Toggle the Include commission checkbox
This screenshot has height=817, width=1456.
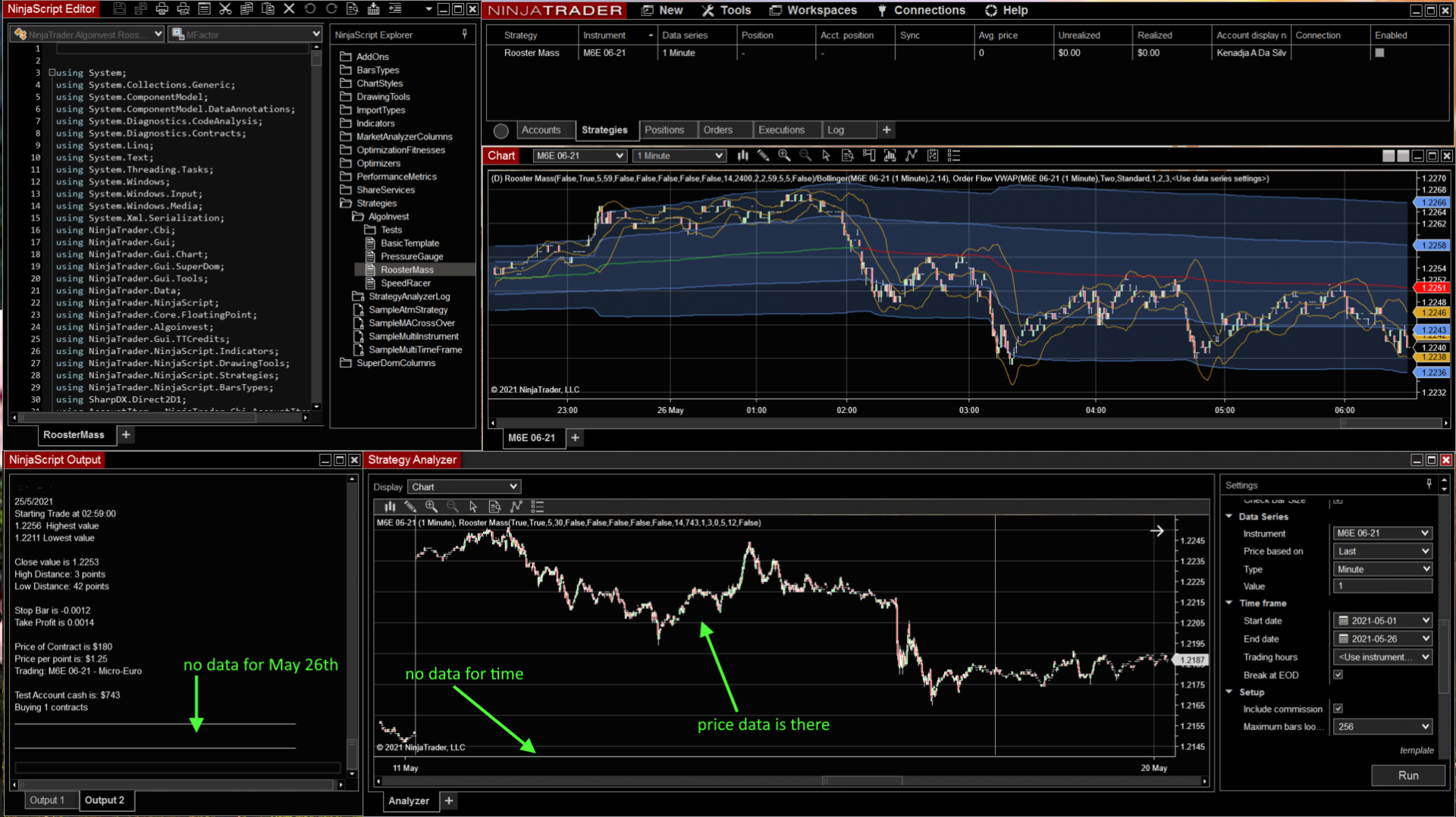point(1338,709)
